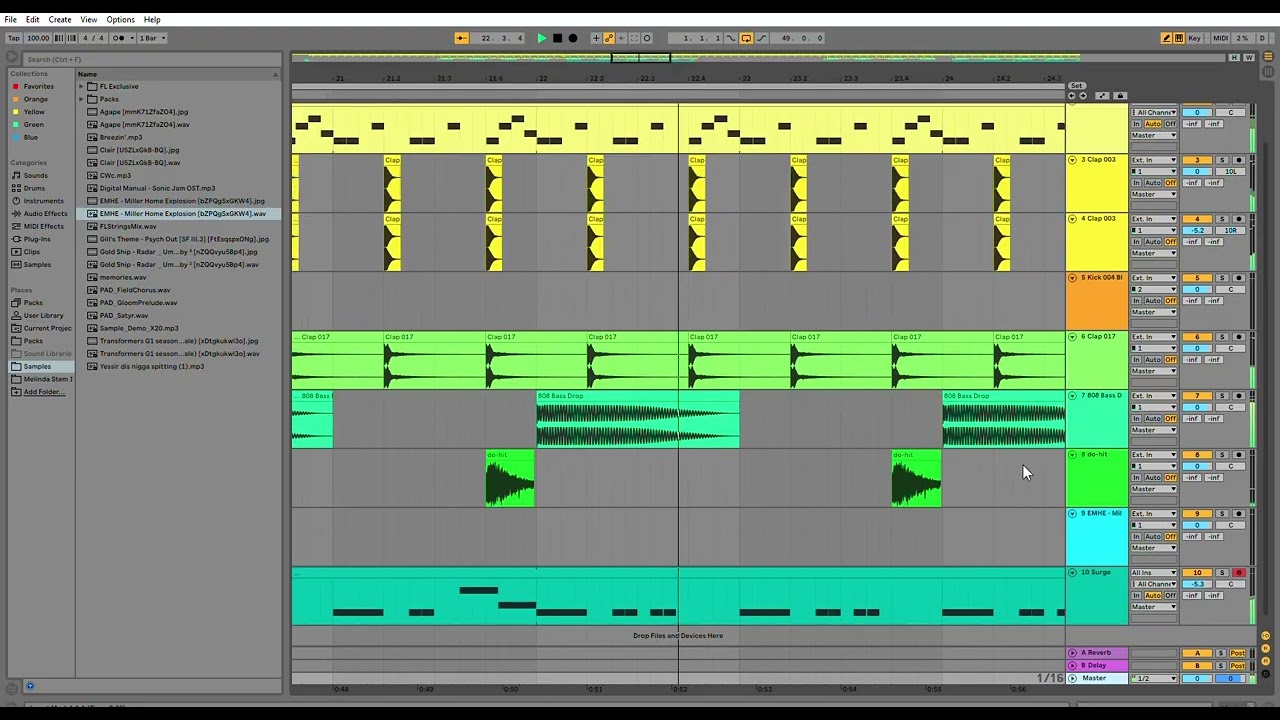Open the metronome settings dropdown arrow

tap(132, 38)
